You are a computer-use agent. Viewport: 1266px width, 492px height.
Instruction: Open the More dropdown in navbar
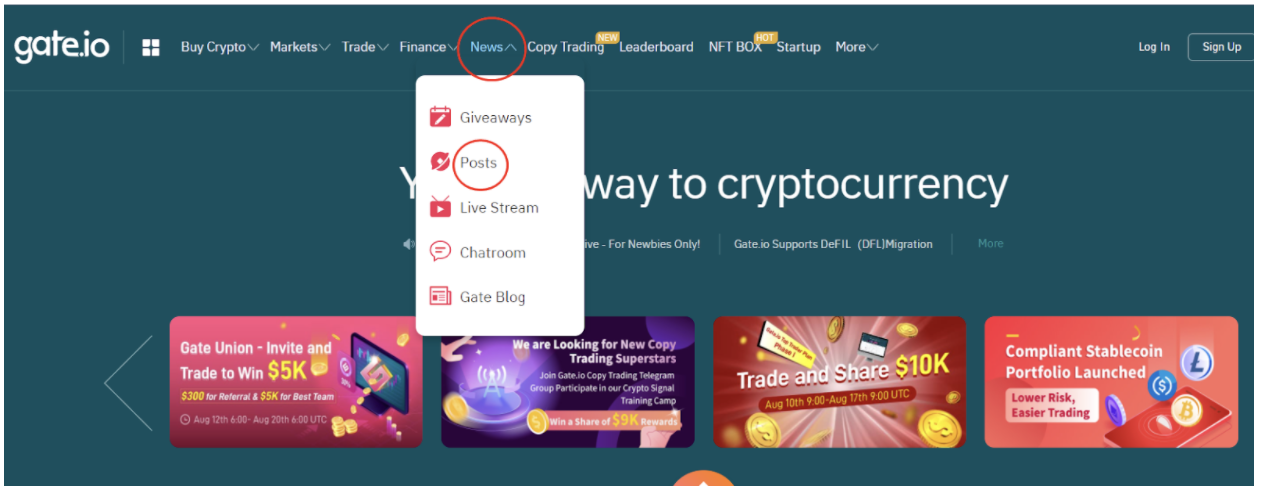(x=857, y=47)
